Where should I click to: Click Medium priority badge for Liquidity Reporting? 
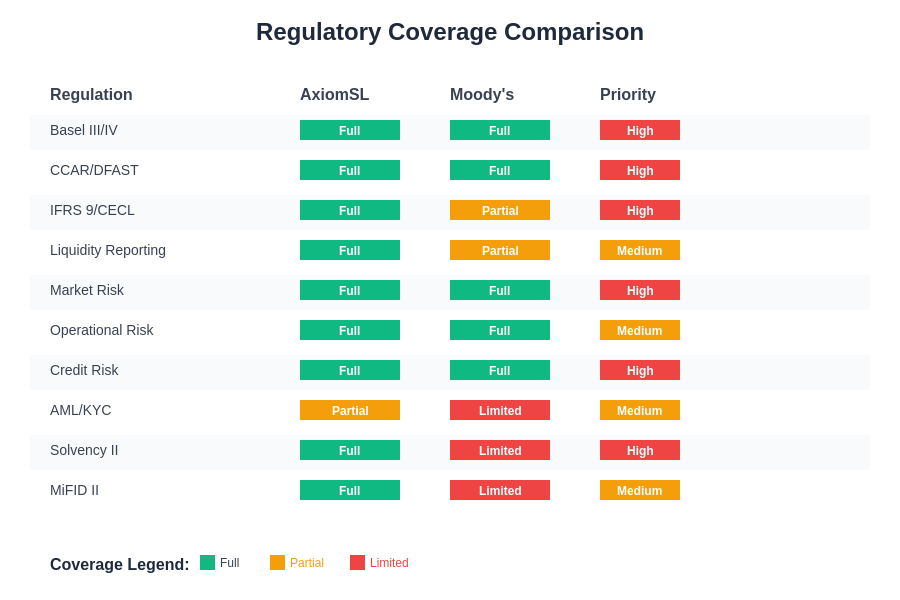(640, 250)
